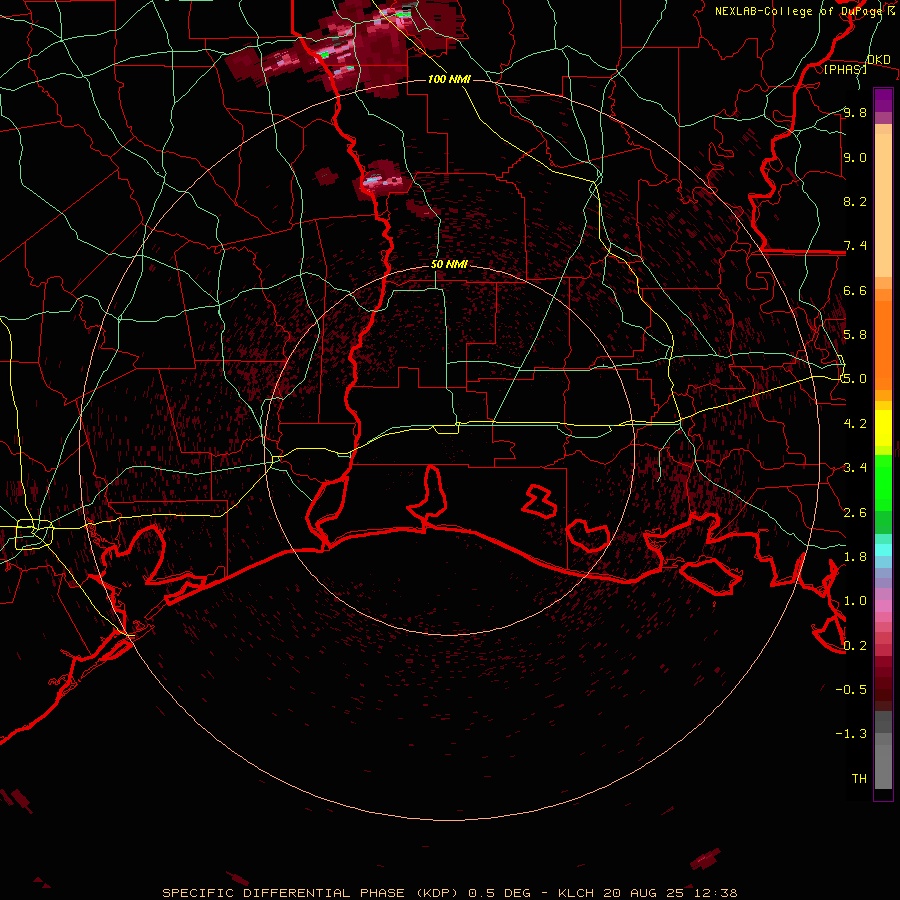Click the 2.6 scale value
900x900 pixels.
(855, 512)
